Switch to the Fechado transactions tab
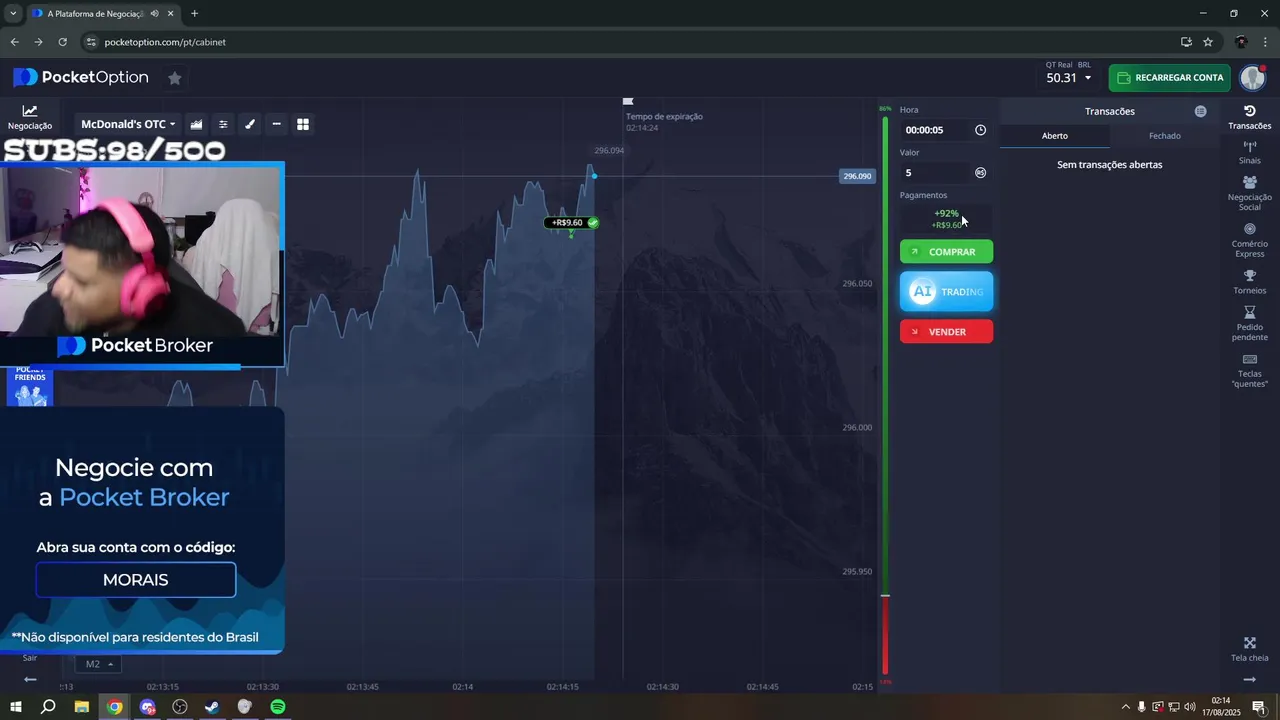This screenshot has height=720, width=1280. tap(1164, 136)
